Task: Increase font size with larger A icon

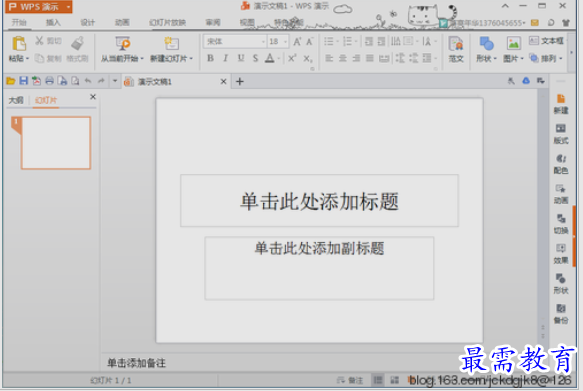Action: [297, 42]
